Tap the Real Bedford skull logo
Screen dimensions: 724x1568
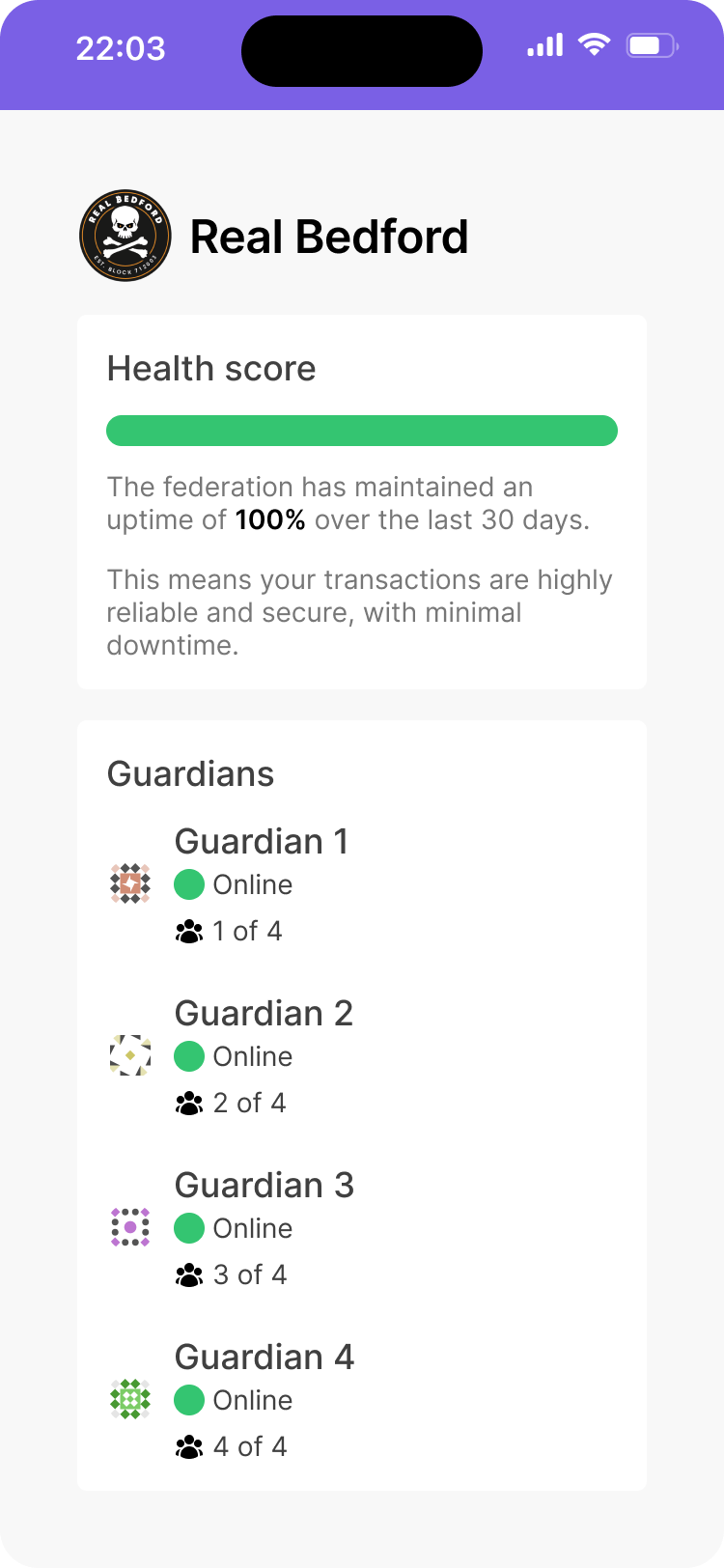[x=125, y=236]
